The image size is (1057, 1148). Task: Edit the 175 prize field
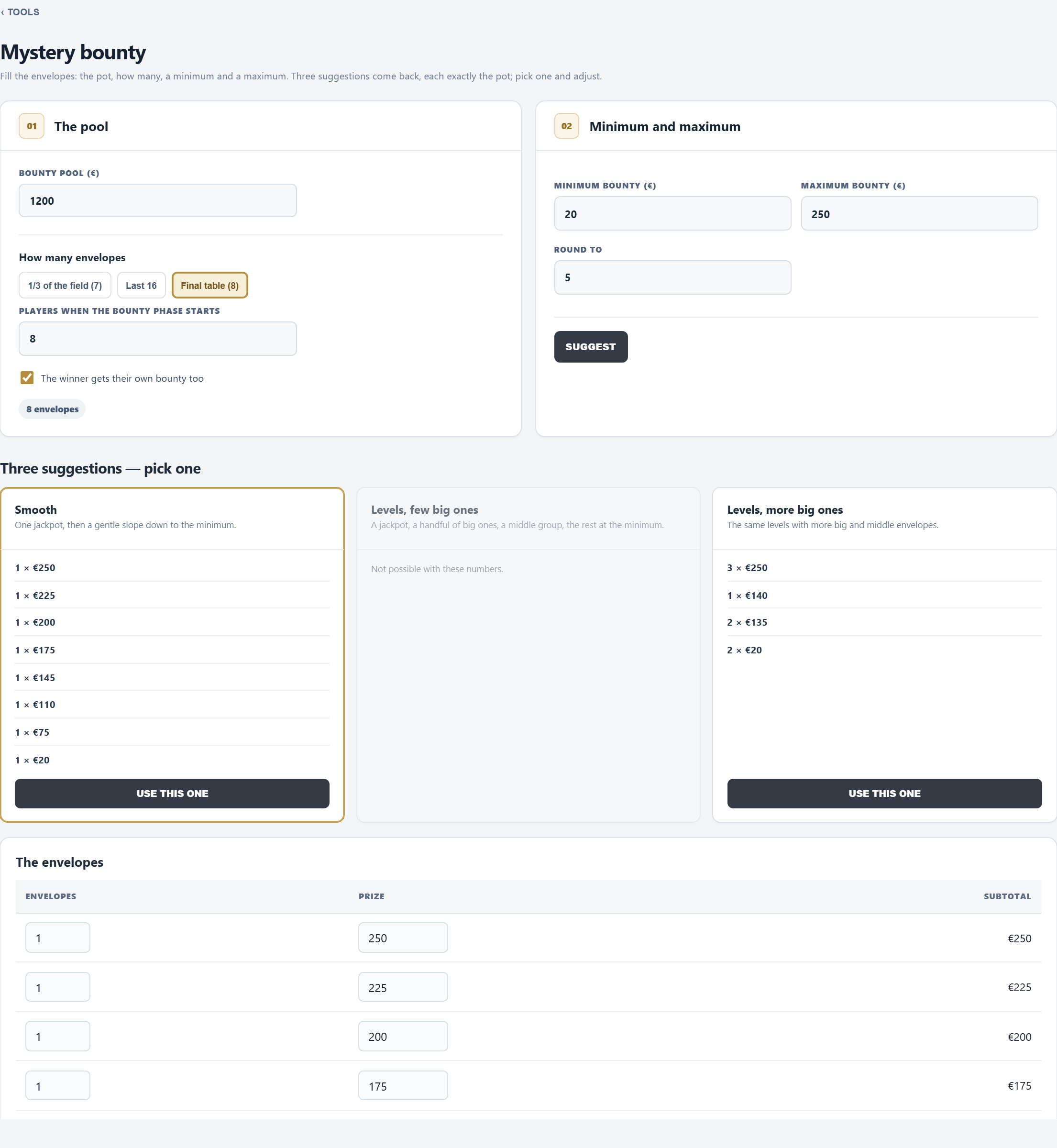click(403, 1086)
